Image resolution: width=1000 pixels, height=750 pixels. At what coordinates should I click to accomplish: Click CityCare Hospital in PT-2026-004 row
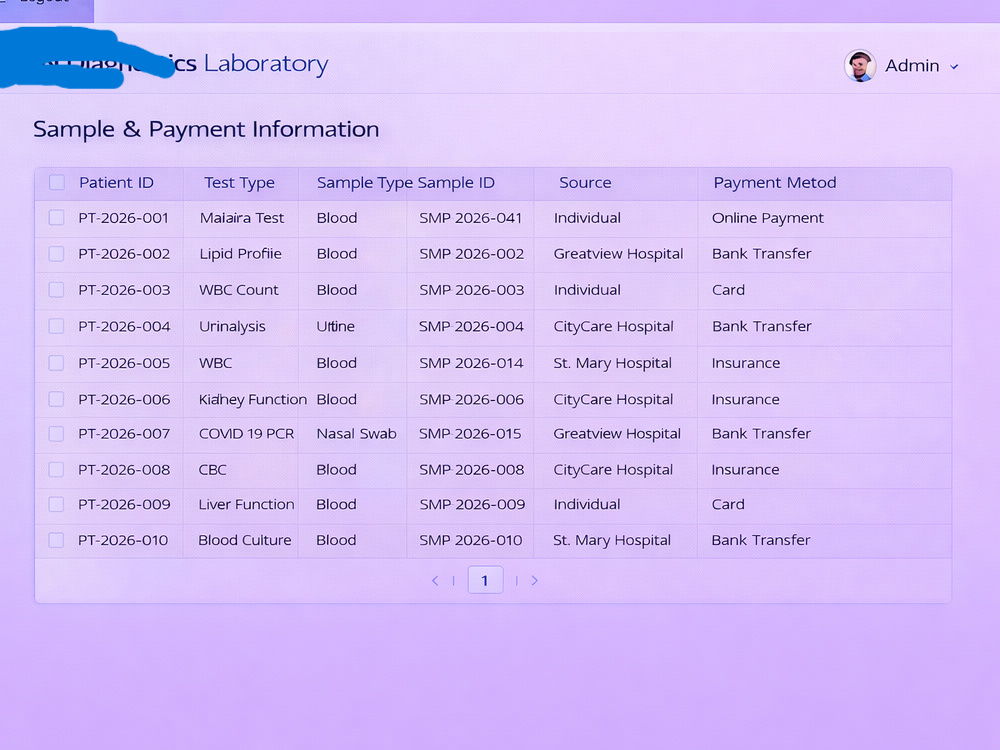pos(613,327)
